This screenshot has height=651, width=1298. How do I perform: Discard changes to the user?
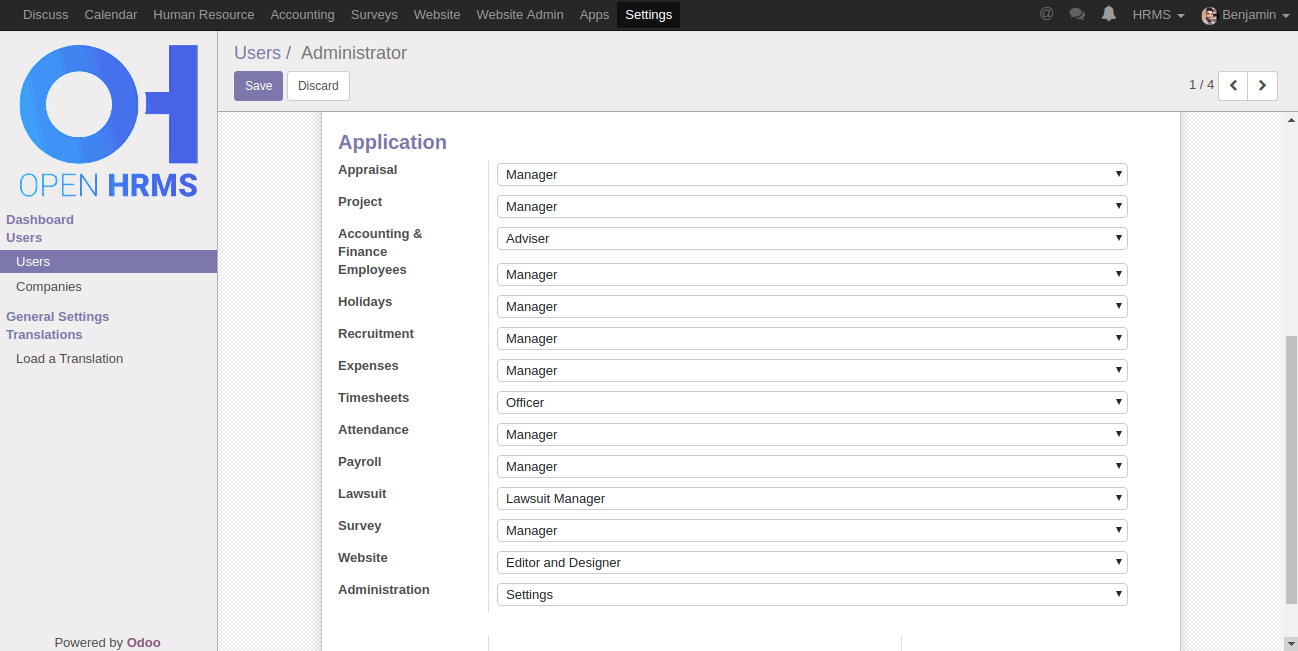point(318,86)
